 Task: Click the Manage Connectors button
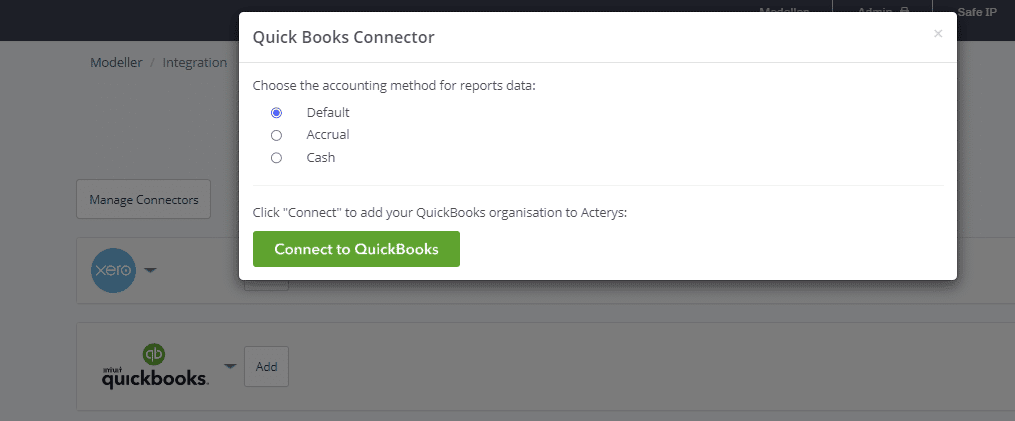(x=143, y=200)
